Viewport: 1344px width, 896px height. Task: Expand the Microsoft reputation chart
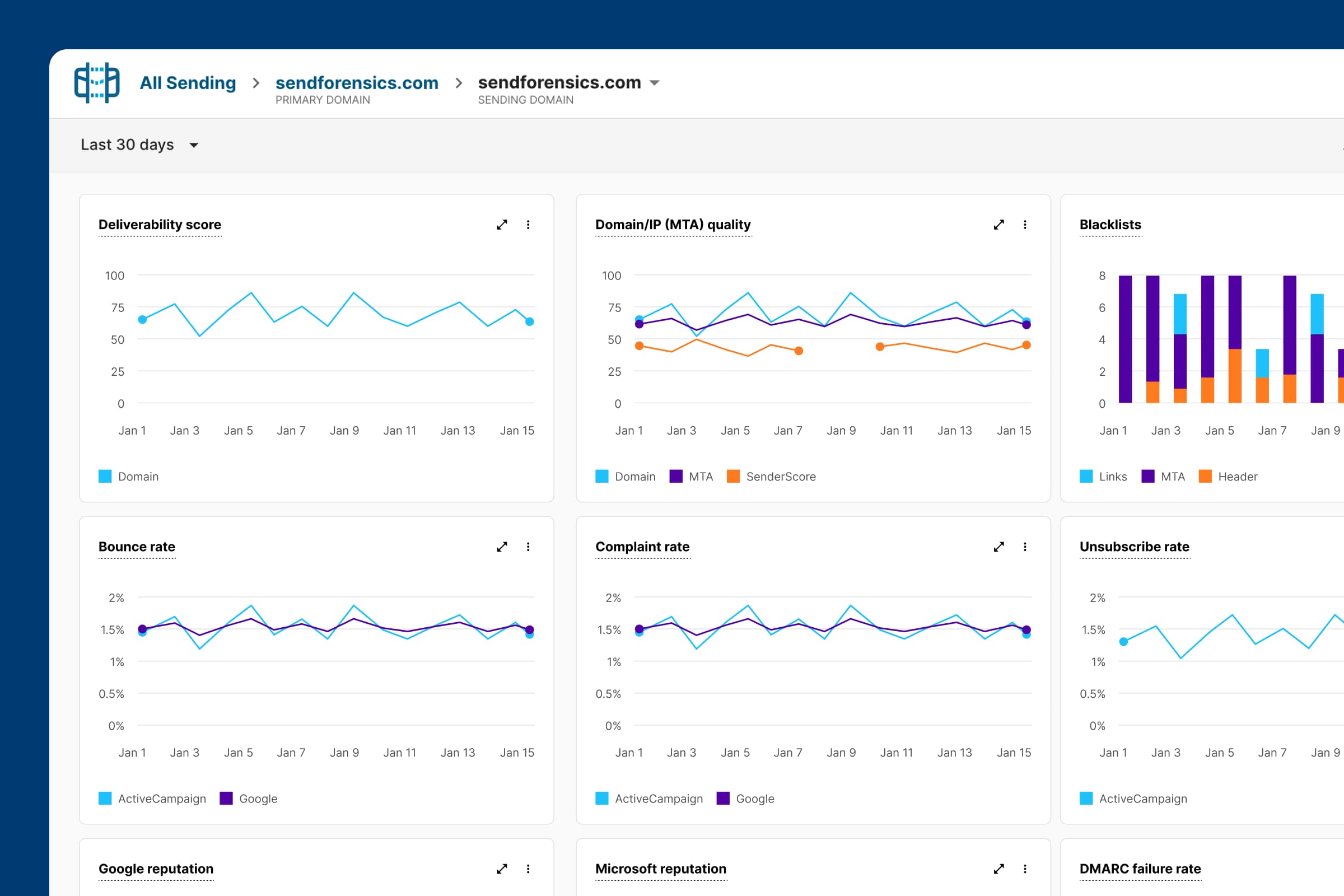click(x=998, y=869)
